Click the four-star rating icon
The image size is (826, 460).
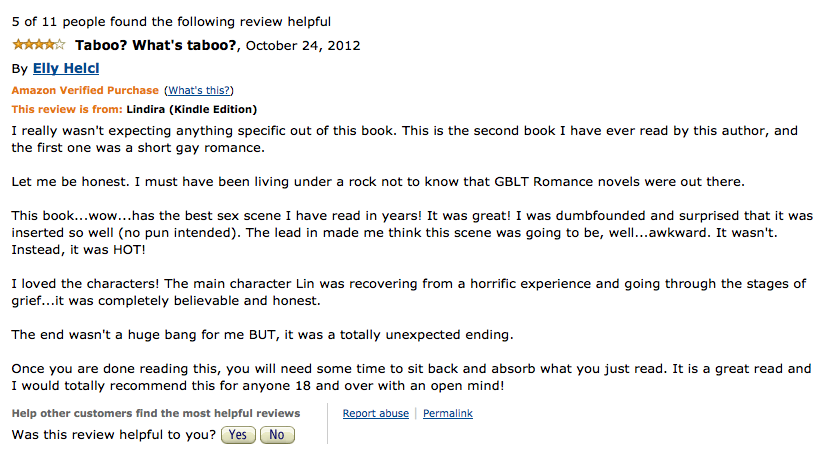point(39,44)
